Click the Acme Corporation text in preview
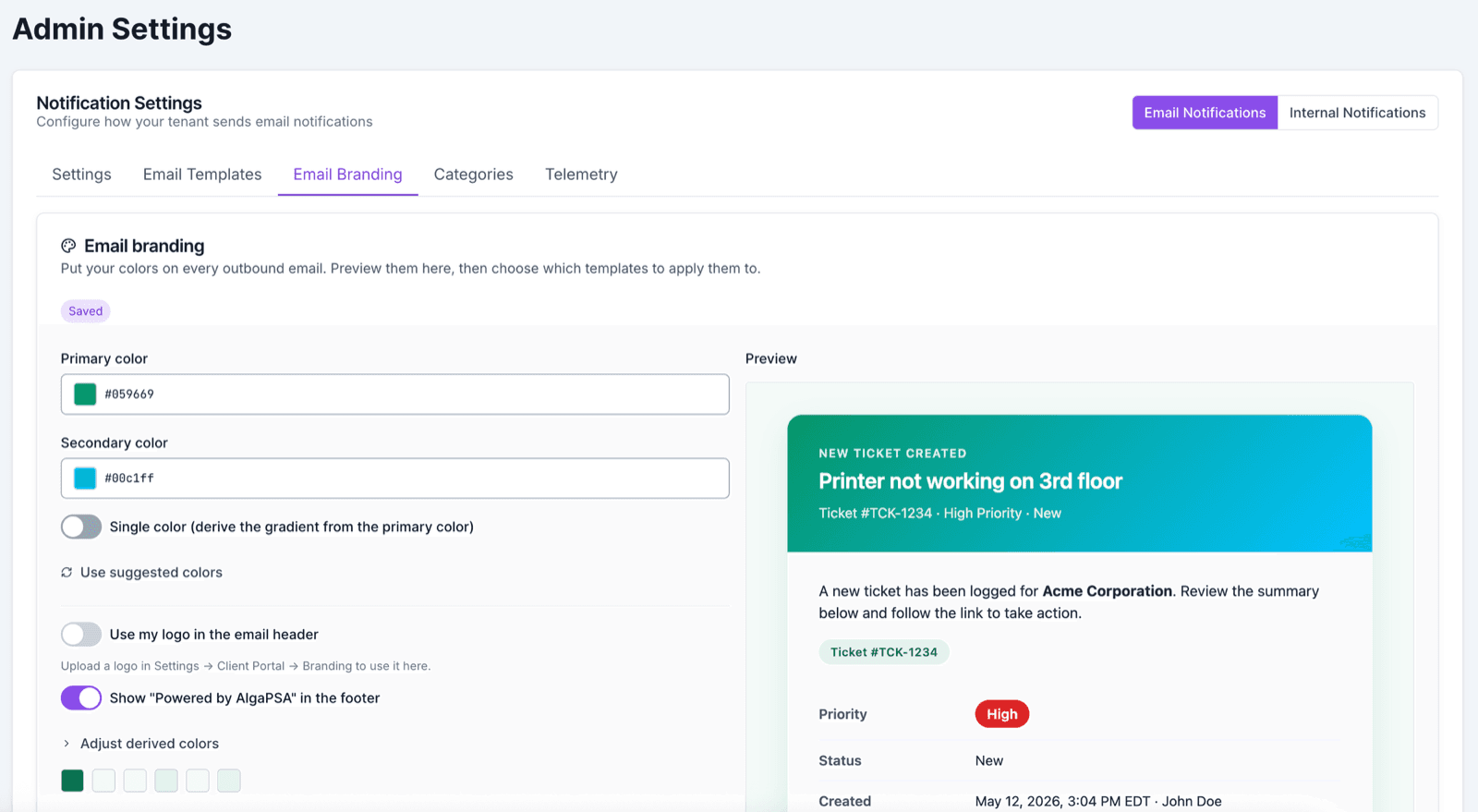Image resolution: width=1478 pixels, height=812 pixels. click(1108, 591)
